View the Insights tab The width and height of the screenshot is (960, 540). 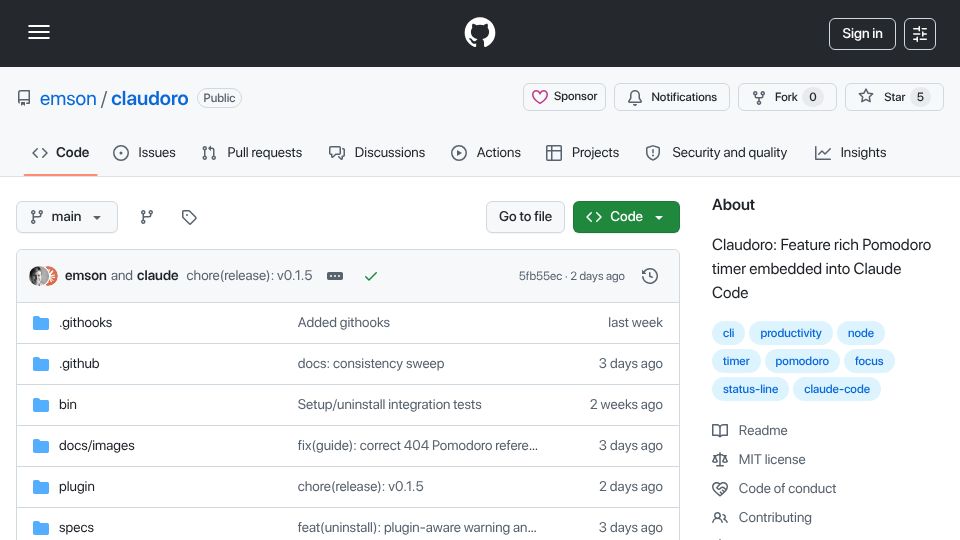pos(850,152)
